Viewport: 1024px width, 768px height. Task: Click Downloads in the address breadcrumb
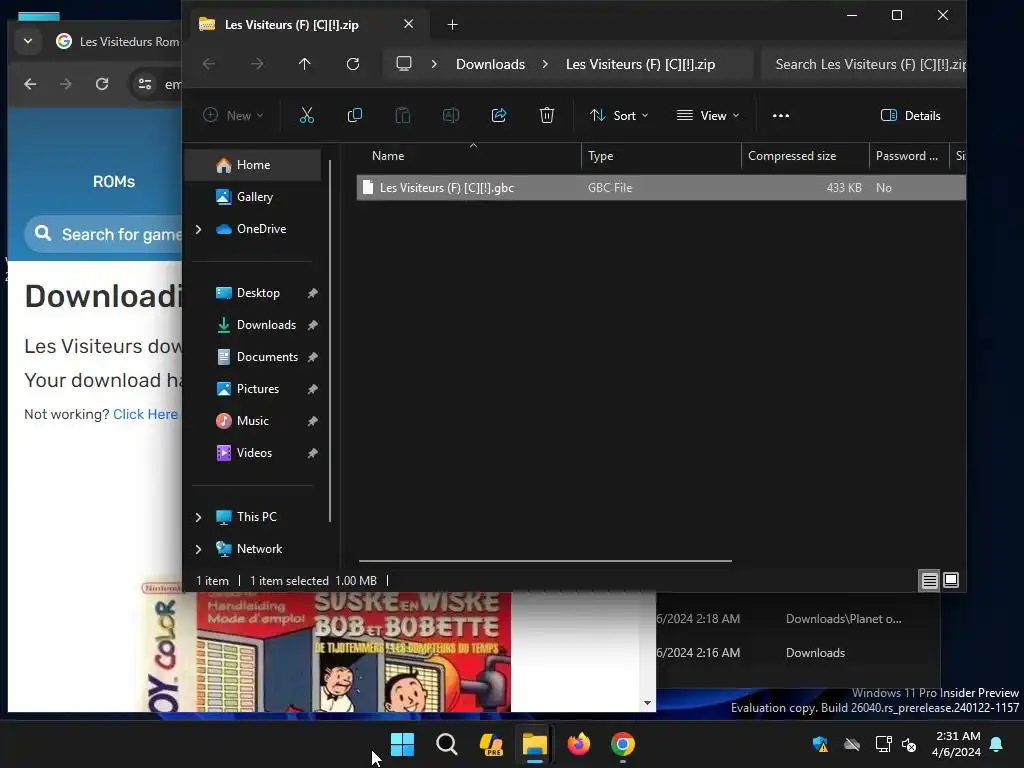490,64
